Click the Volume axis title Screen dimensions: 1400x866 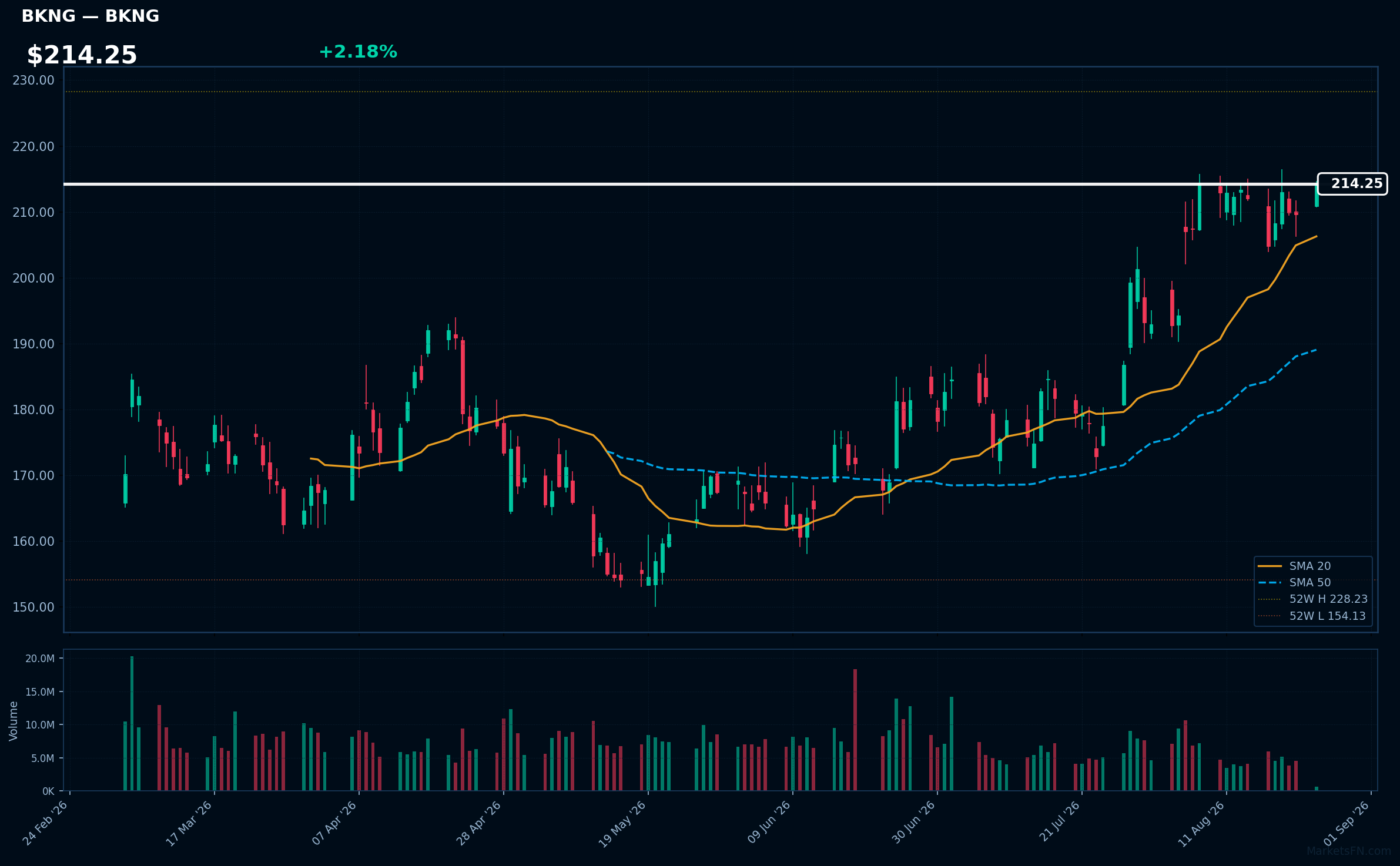click(13, 721)
